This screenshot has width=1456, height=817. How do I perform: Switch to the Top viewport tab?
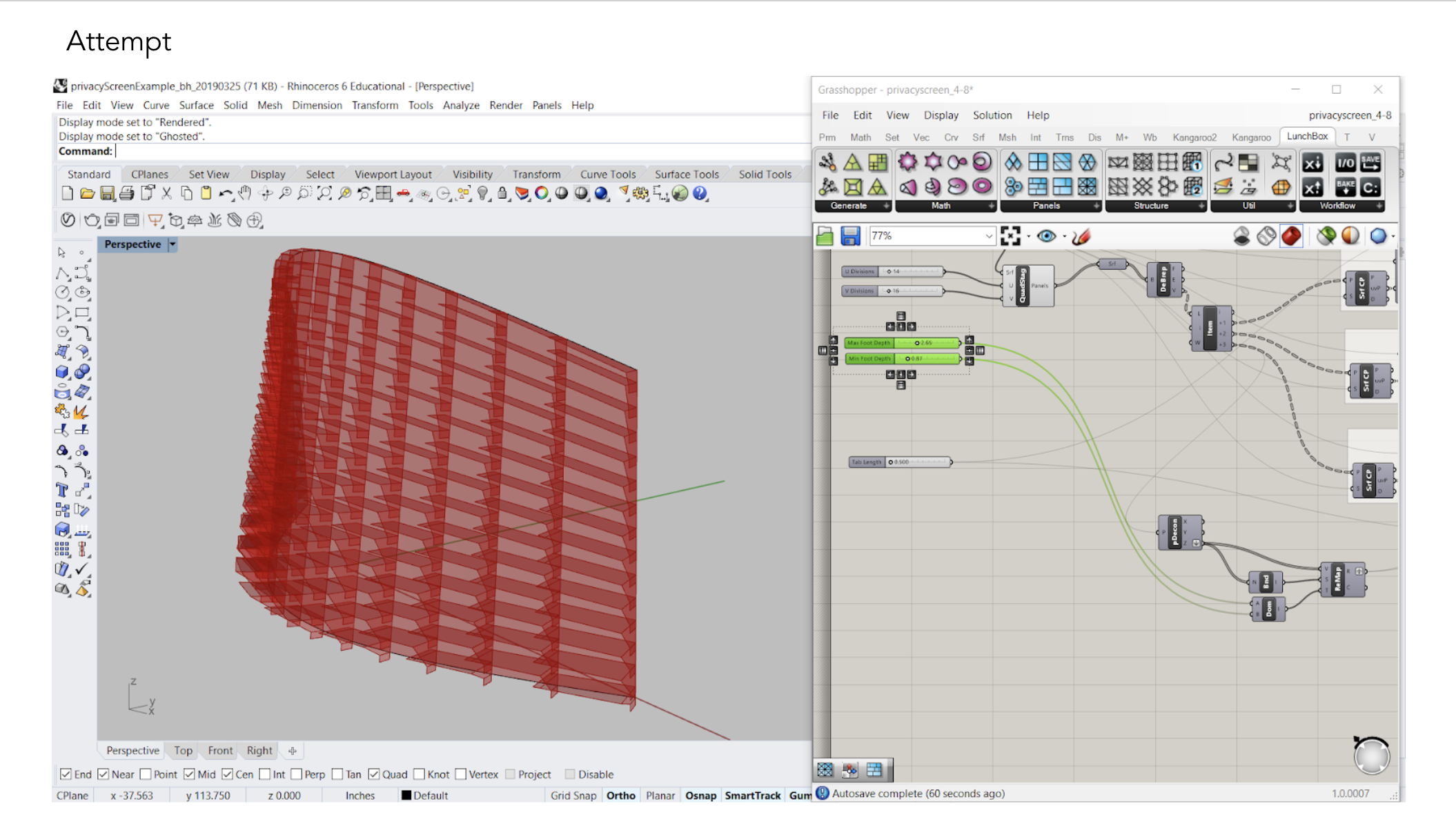[183, 751]
